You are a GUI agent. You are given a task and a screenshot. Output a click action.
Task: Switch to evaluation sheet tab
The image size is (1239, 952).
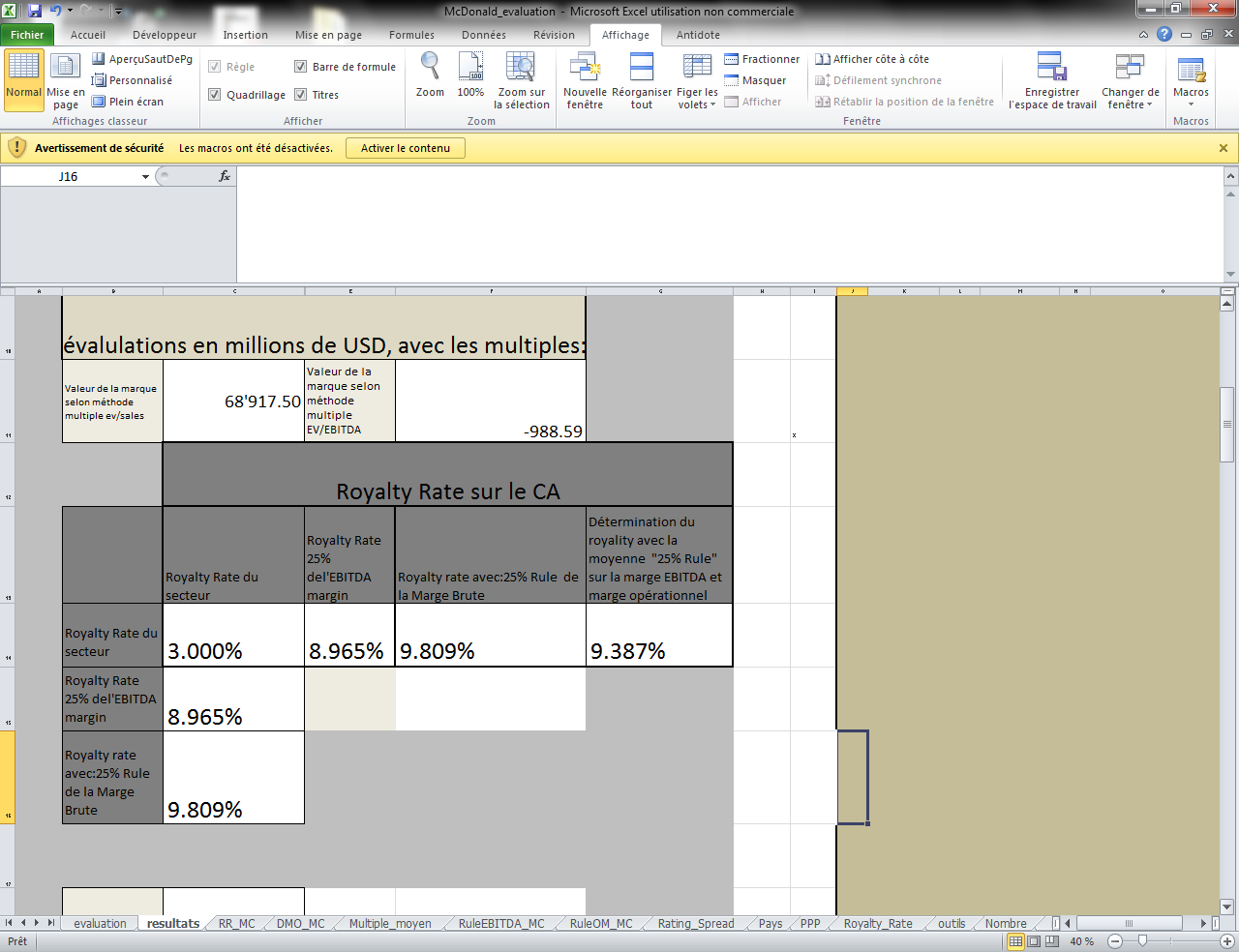[x=100, y=924]
